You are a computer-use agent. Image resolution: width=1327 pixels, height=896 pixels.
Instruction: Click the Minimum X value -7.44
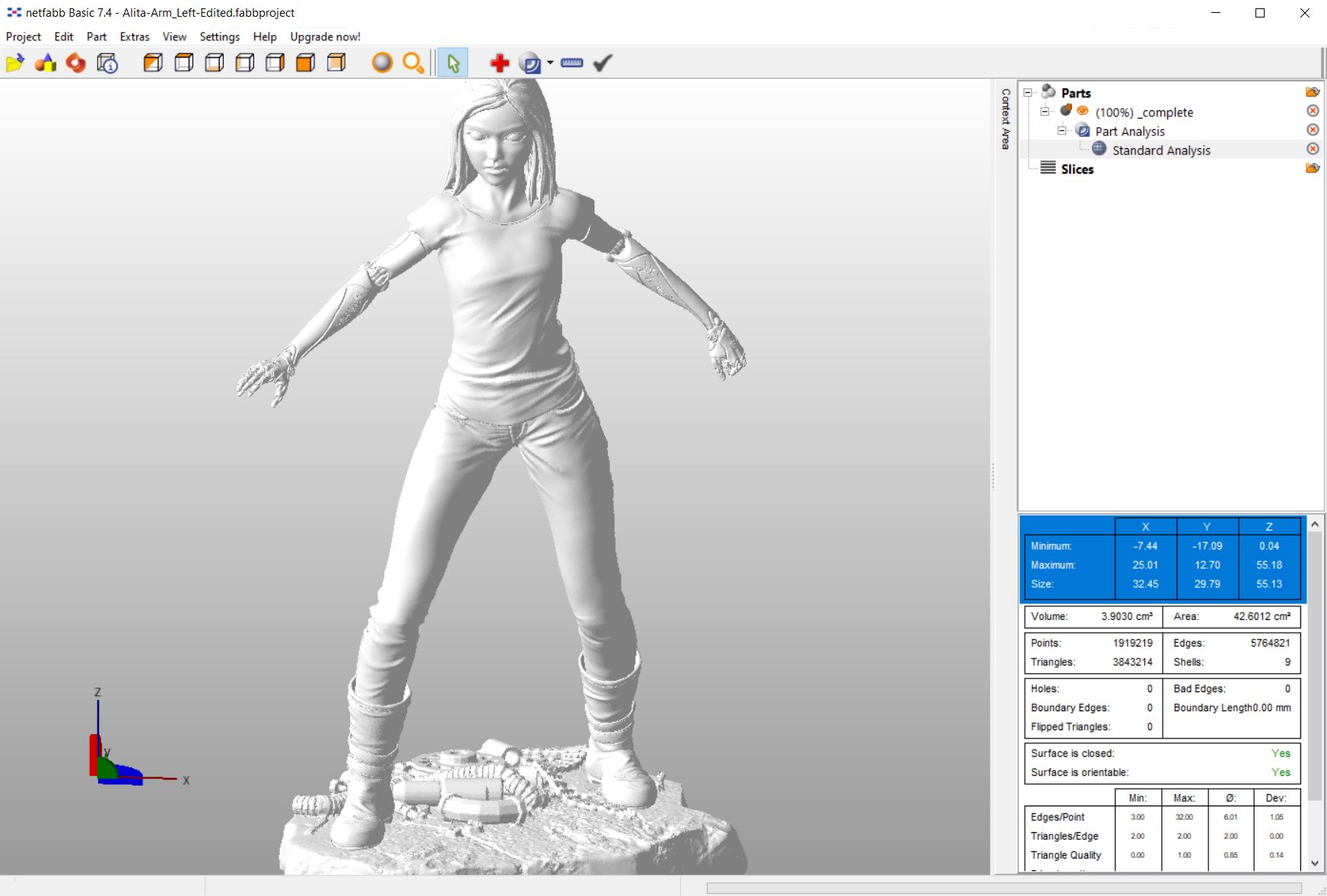tap(1145, 546)
